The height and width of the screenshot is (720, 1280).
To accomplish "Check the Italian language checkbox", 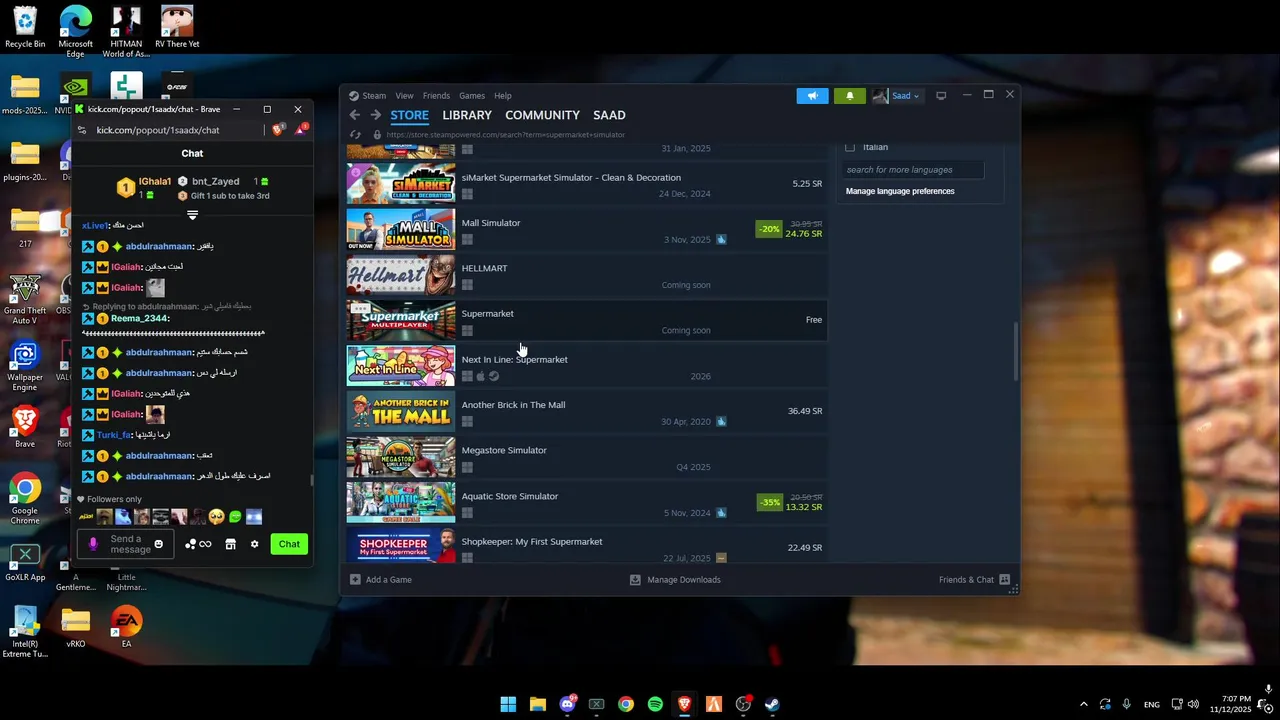I will (850, 147).
